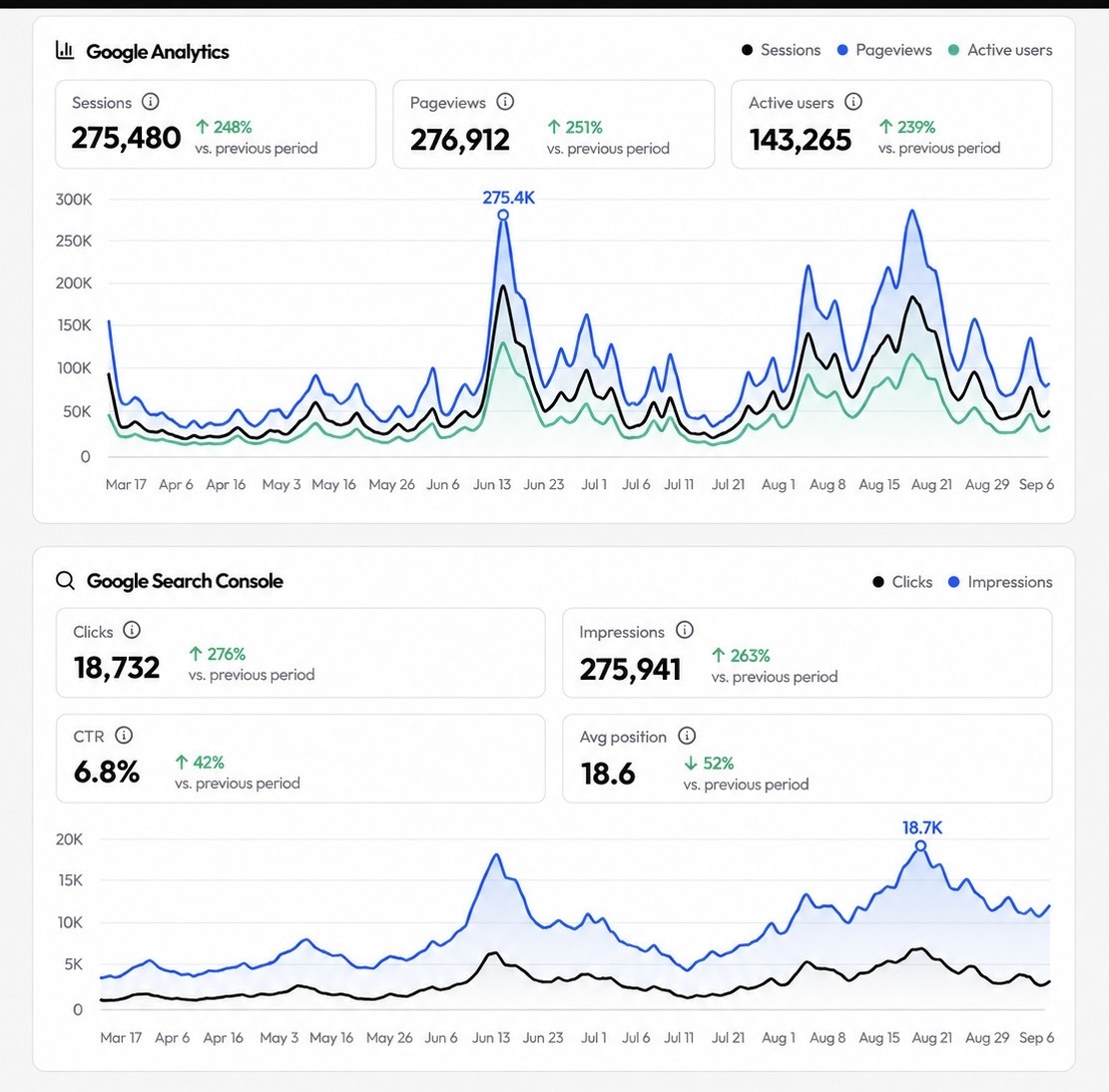This screenshot has height=1092, width=1109.
Task: Open the CTR info icon
Action: click(124, 736)
